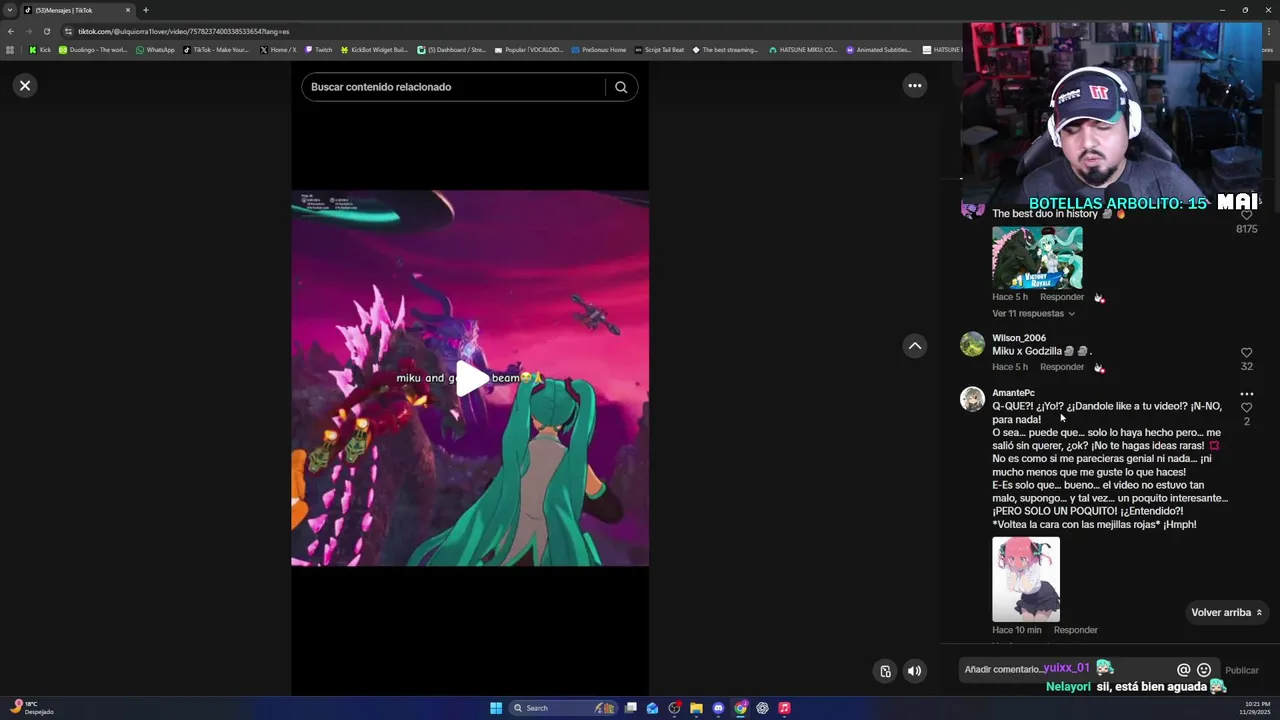The width and height of the screenshot is (1280, 720).
Task: Click the taskbar Search box
Action: [563, 708]
